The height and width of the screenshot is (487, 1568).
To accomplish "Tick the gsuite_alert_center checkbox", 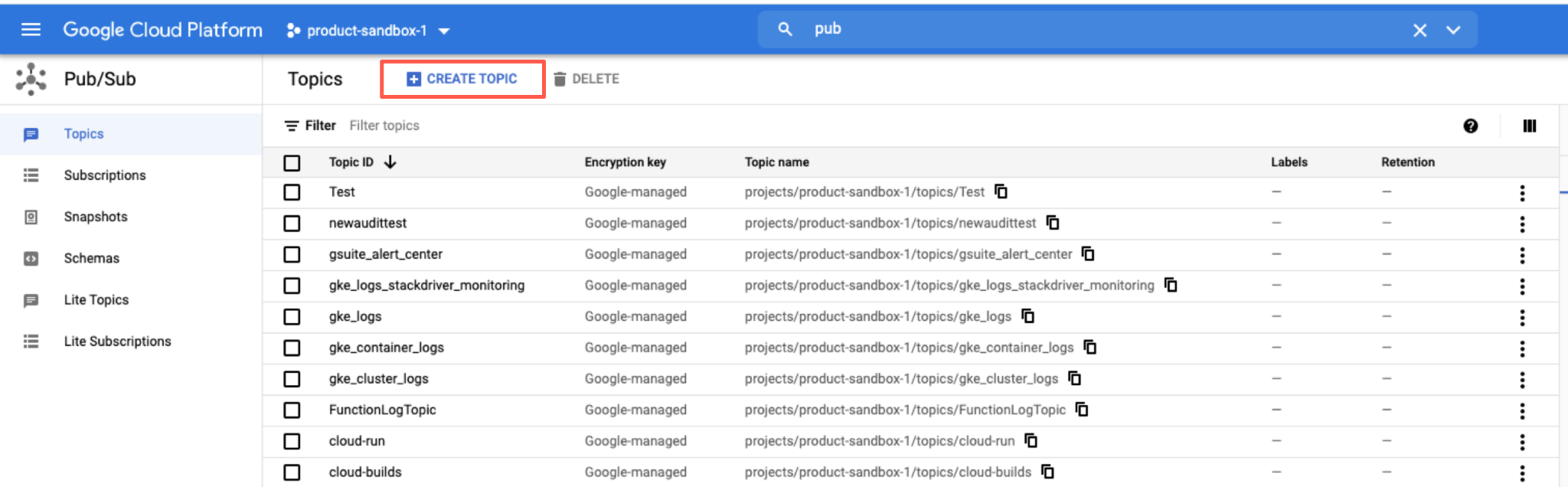I will 292,254.
